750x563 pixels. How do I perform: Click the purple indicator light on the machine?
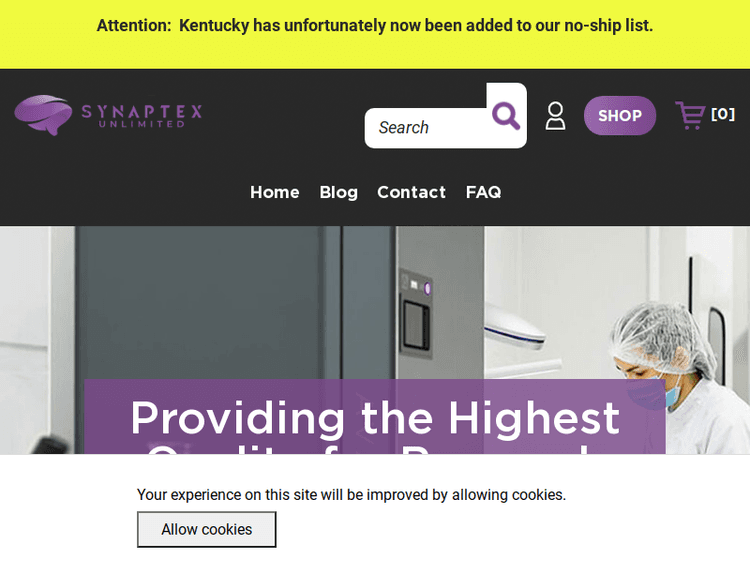click(x=427, y=288)
